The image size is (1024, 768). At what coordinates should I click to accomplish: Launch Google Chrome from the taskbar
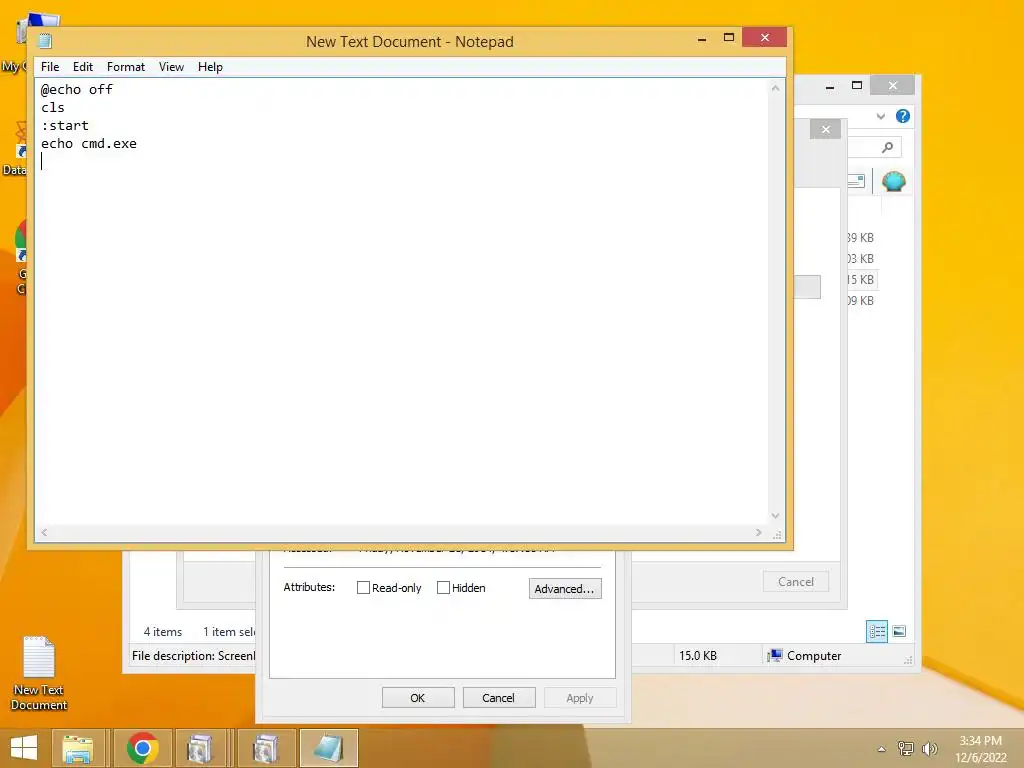click(x=142, y=748)
